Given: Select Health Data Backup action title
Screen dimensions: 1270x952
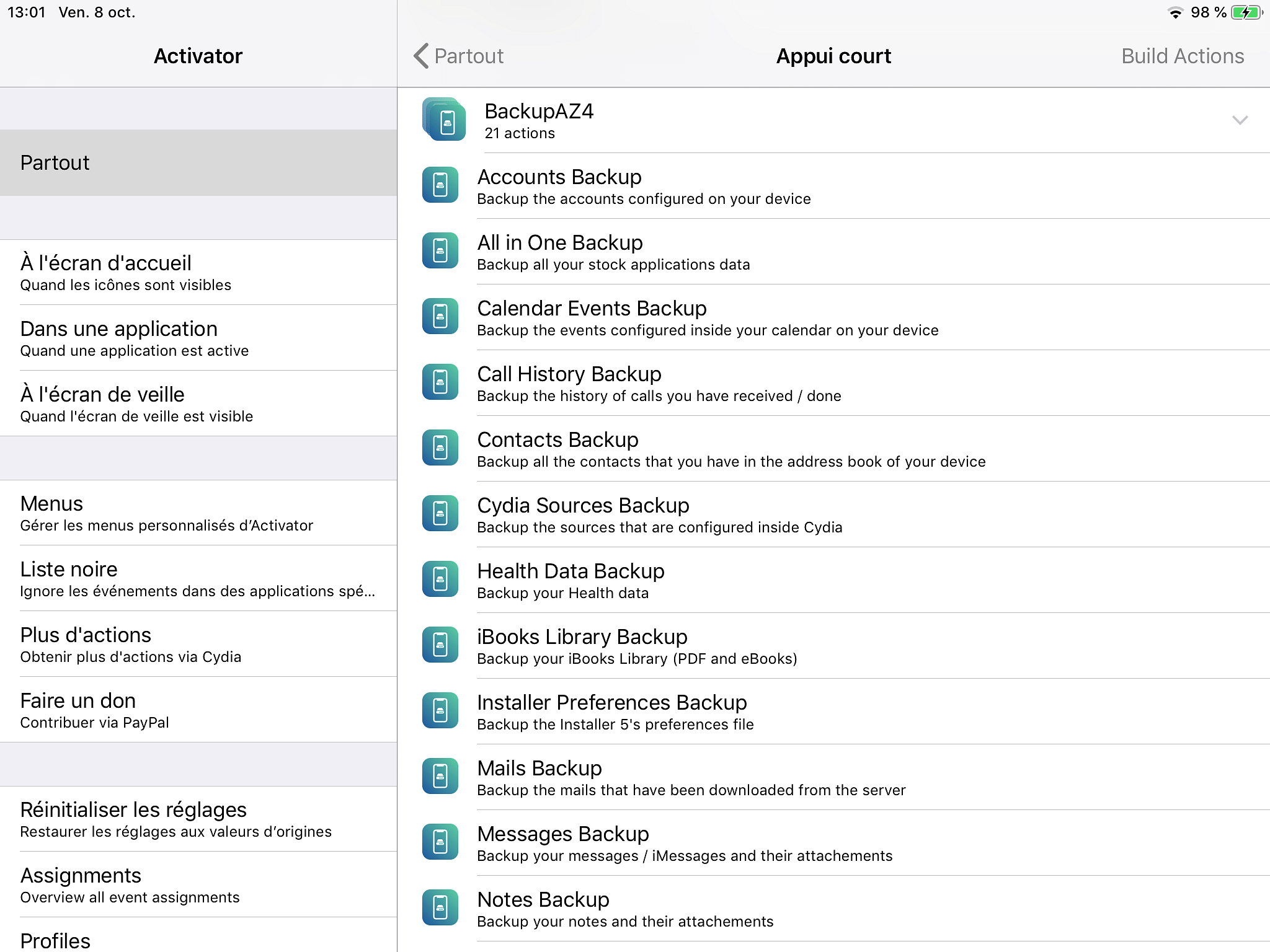Looking at the screenshot, I should click(x=571, y=571).
